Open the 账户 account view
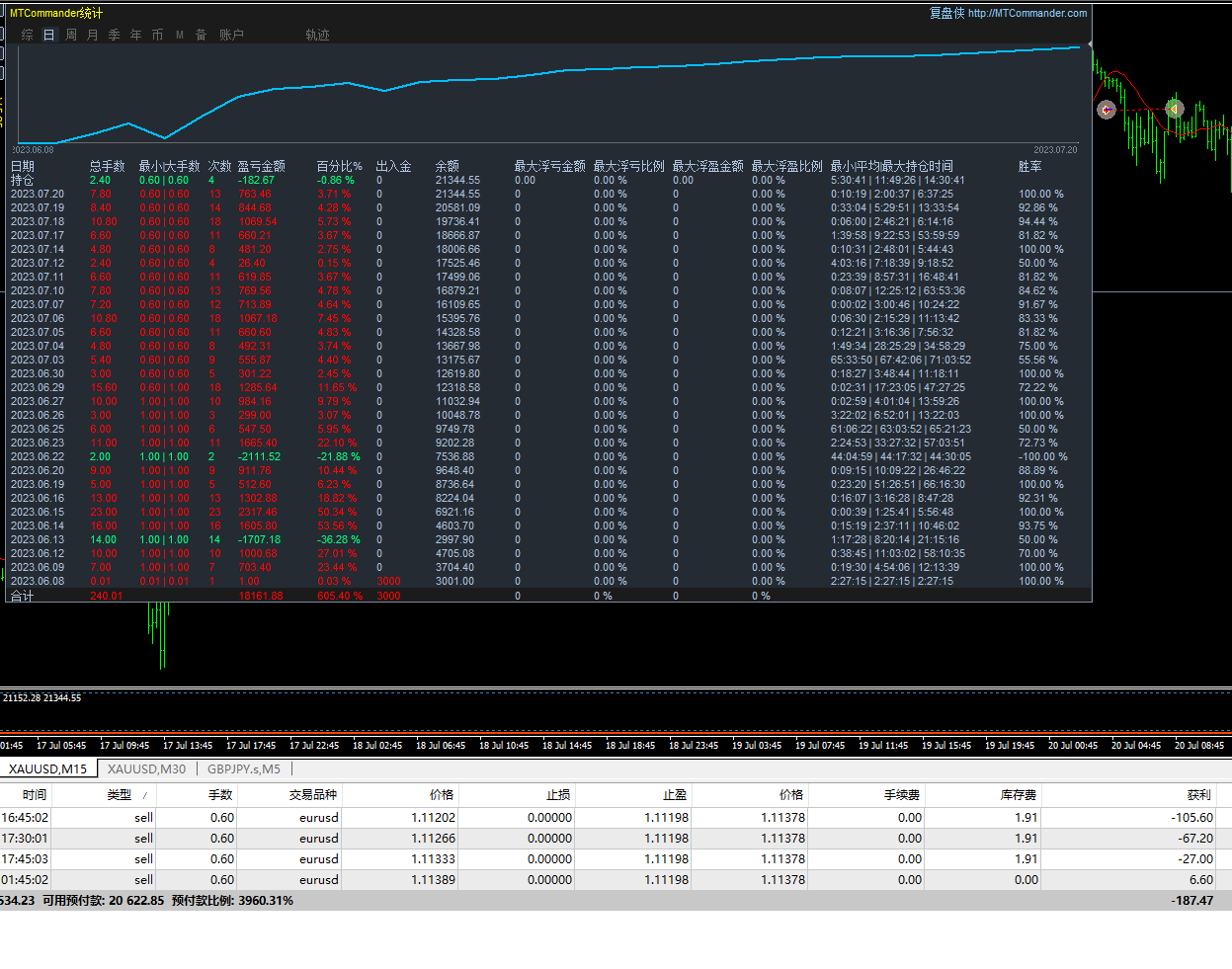The image size is (1232, 969). click(231, 35)
